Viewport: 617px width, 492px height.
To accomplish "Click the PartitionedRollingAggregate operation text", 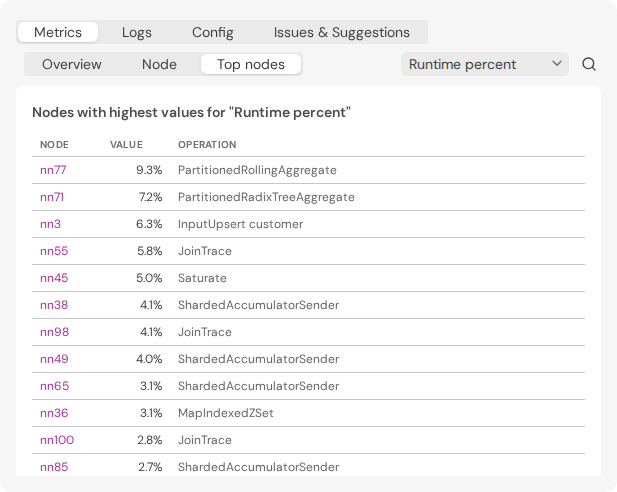I will [257, 170].
